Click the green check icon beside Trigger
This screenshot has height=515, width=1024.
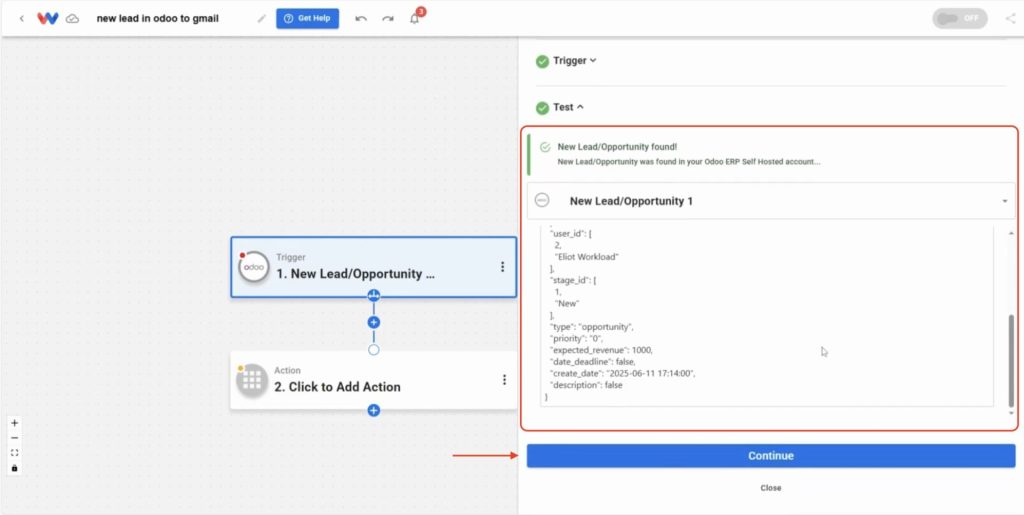point(542,61)
